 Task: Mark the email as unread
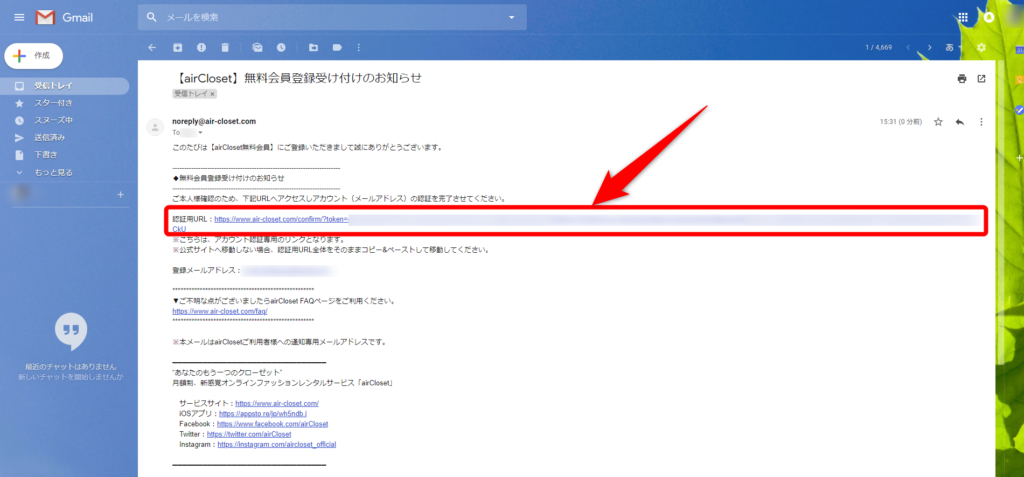(x=257, y=48)
